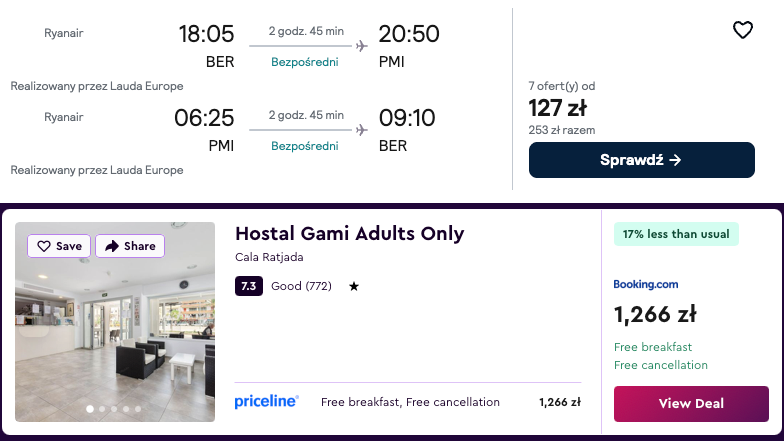Select the second photo carousel dot
The image size is (784, 441).
pos(102,409)
